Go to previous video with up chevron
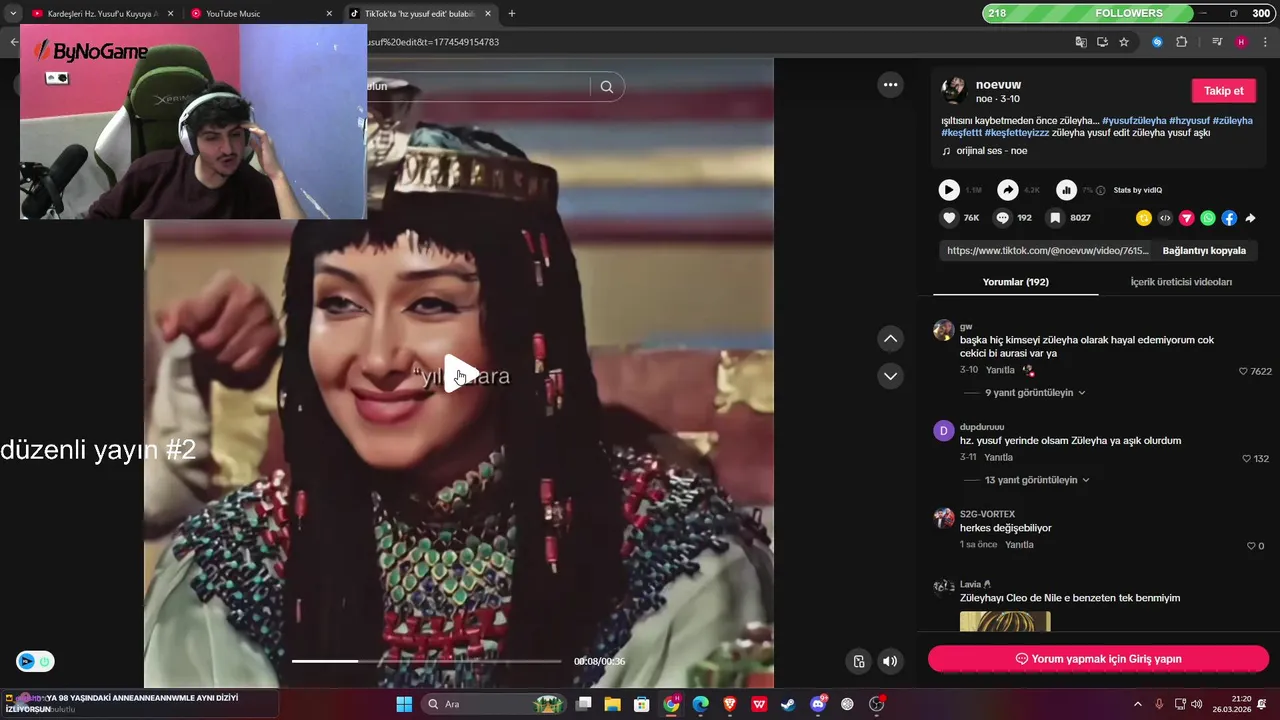The height and width of the screenshot is (720, 1280). coord(890,339)
